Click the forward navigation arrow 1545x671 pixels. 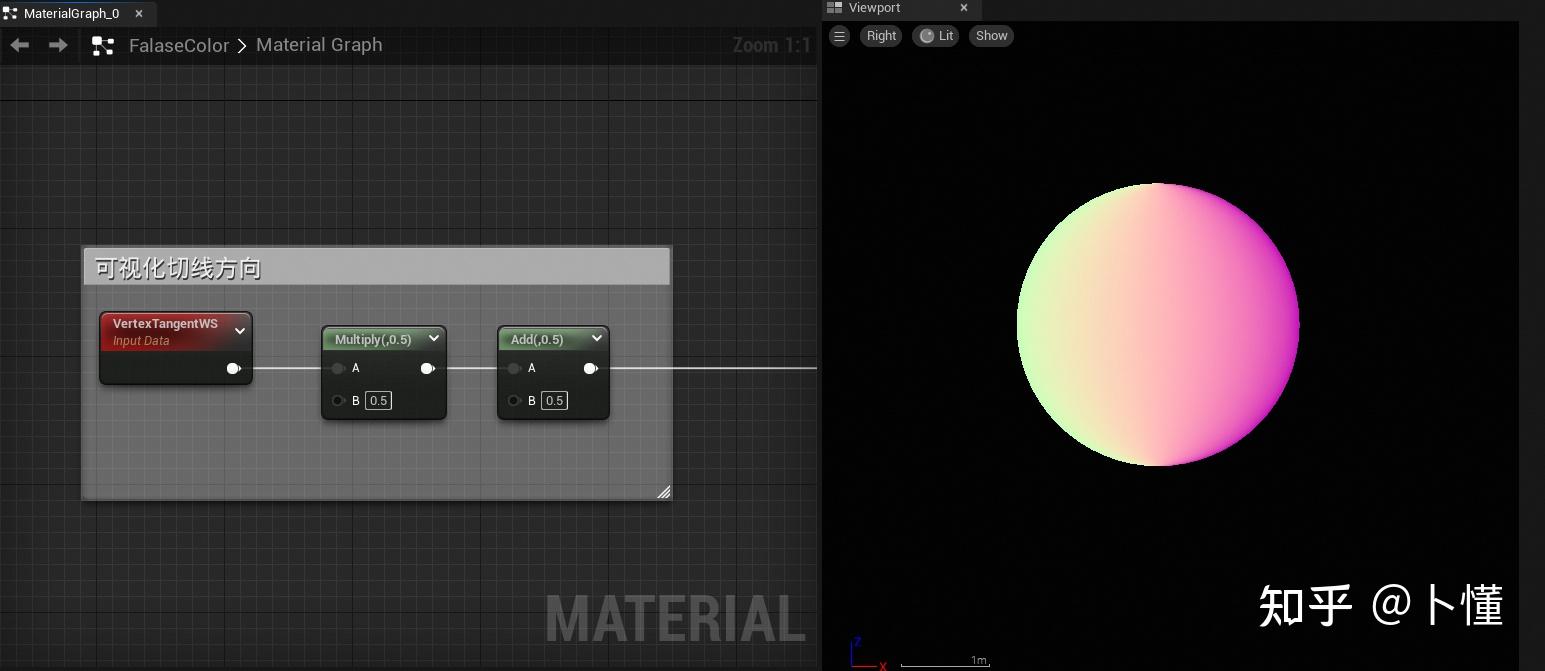pyautogui.click(x=58, y=45)
